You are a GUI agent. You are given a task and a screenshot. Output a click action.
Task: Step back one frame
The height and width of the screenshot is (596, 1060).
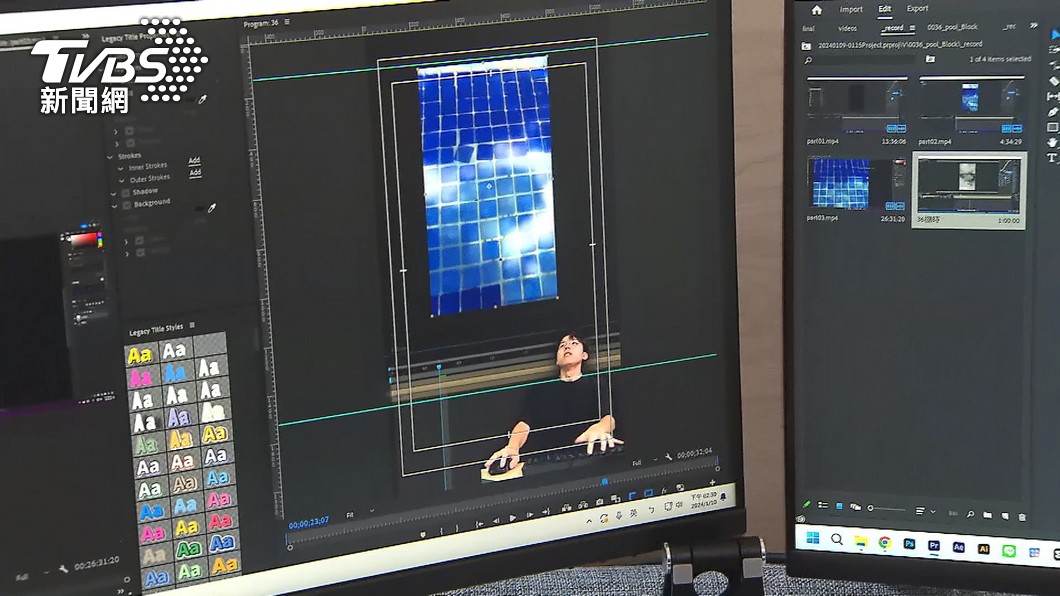click(496, 520)
